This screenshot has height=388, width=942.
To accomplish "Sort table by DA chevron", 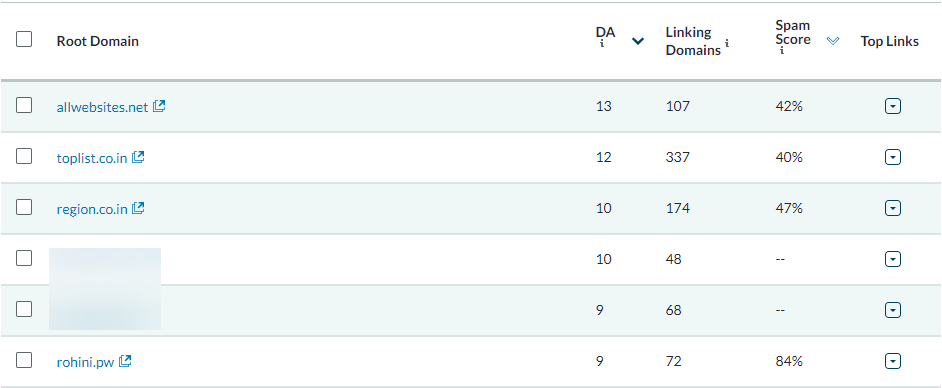I will [638, 41].
